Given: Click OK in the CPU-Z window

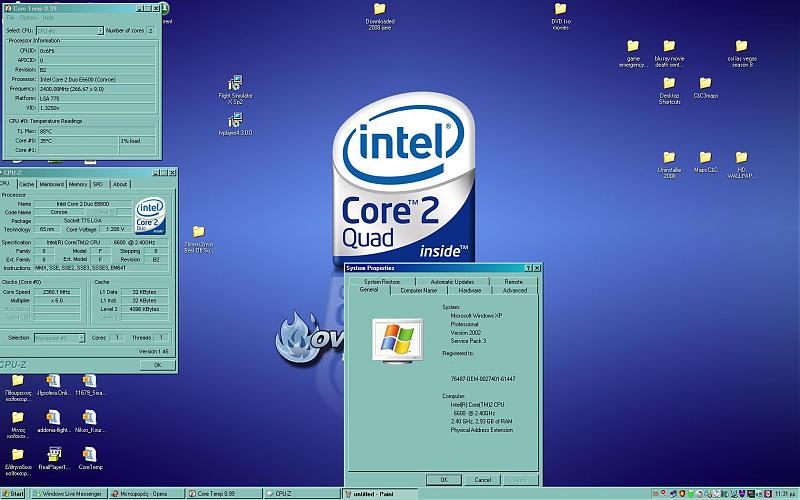Looking at the screenshot, I should [x=158, y=365].
